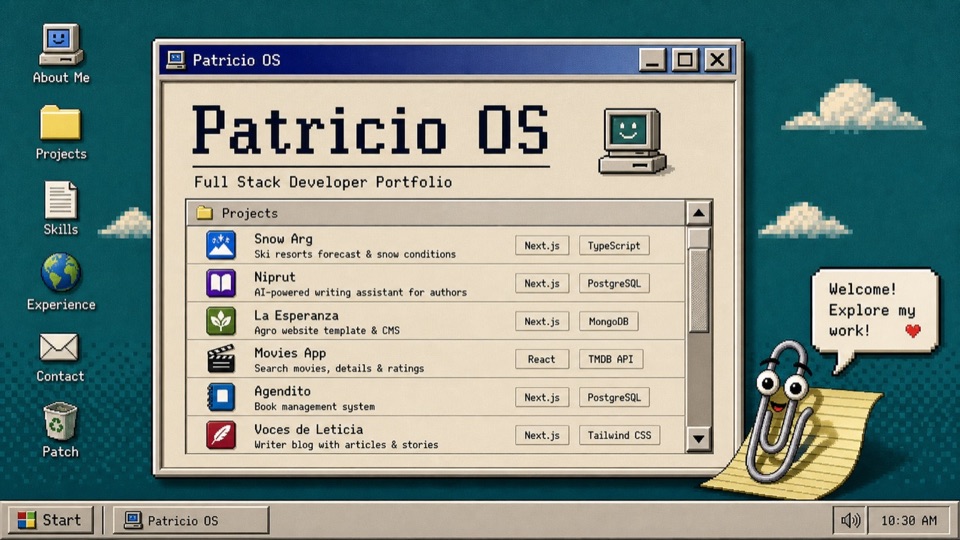Viewport: 960px width, 540px height.
Task: Click the Projects header label in list
Action: [x=250, y=213]
